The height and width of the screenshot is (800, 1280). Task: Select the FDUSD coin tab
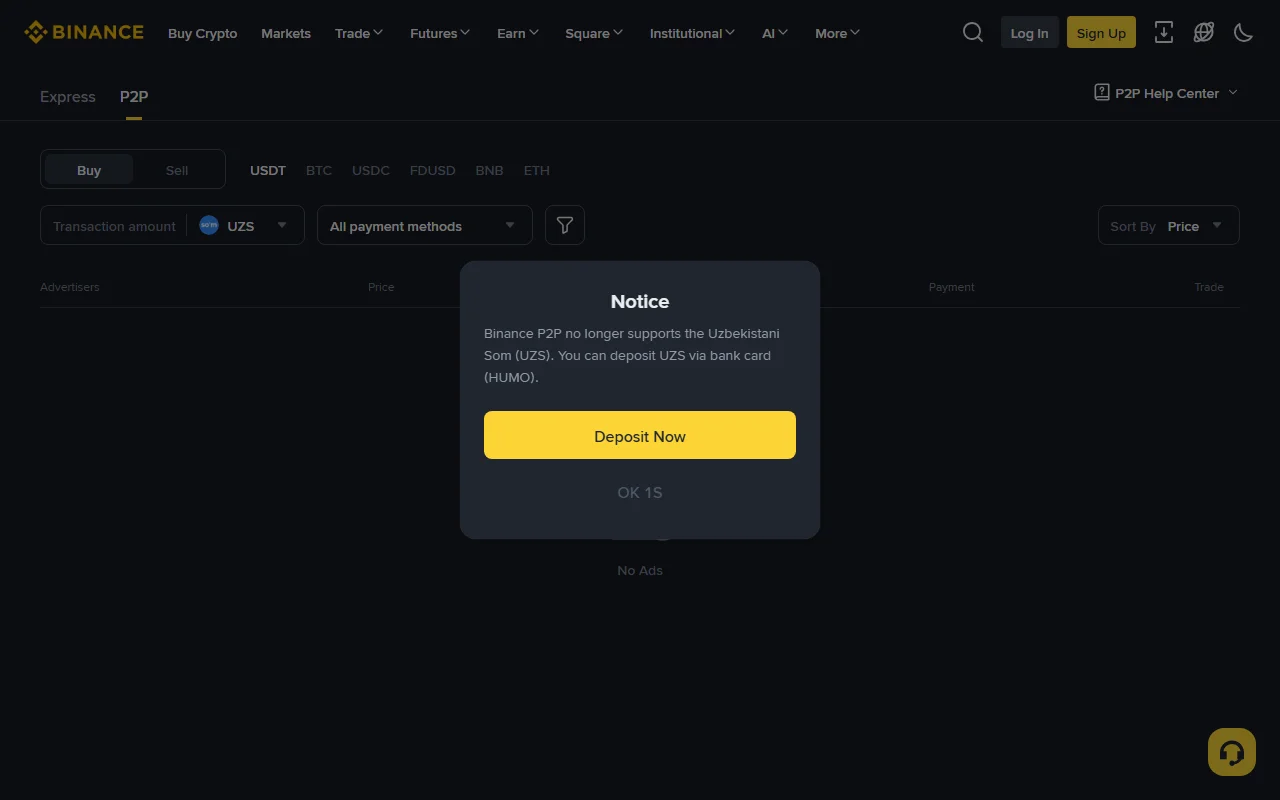click(x=433, y=170)
